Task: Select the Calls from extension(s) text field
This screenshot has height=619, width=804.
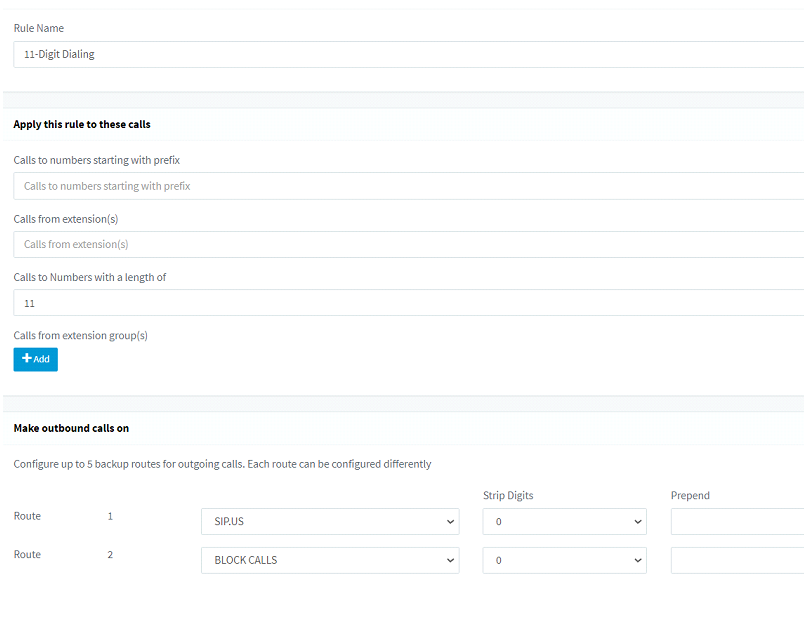Action: point(409,245)
